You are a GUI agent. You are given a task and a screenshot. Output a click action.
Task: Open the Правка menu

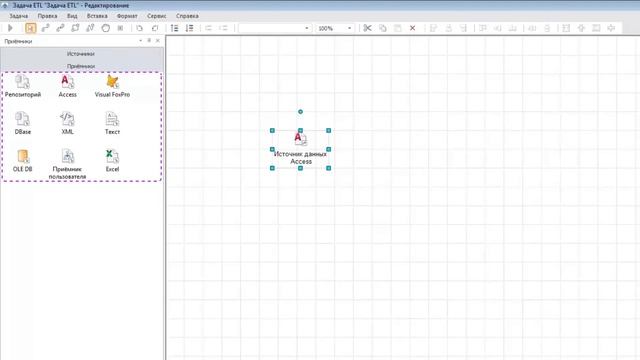(x=47, y=16)
